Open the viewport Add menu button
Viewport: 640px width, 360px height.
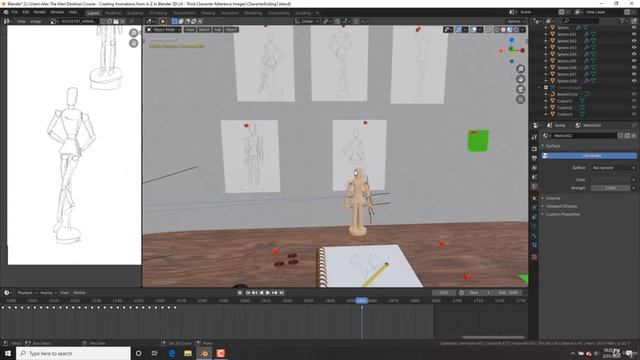218,30
